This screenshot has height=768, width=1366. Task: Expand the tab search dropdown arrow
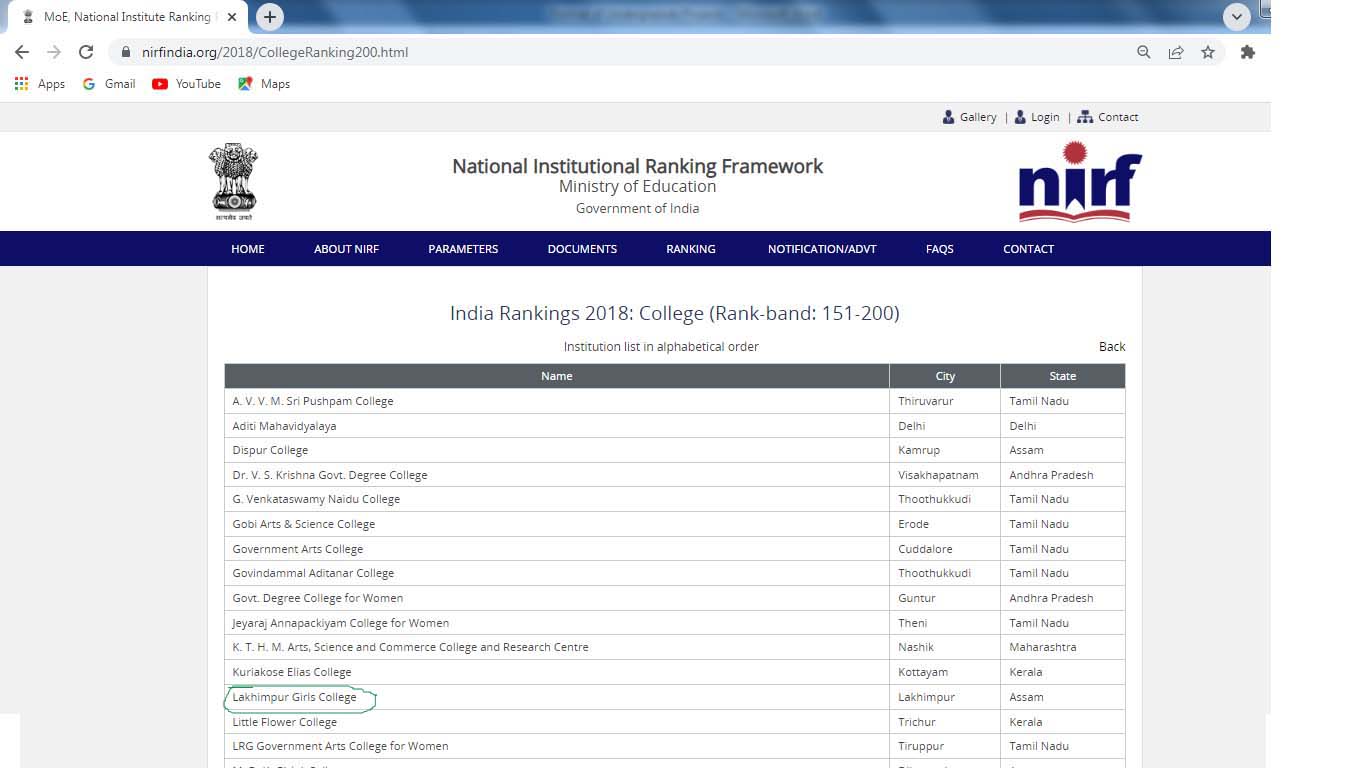pyautogui.click(x=1237, y=17)
